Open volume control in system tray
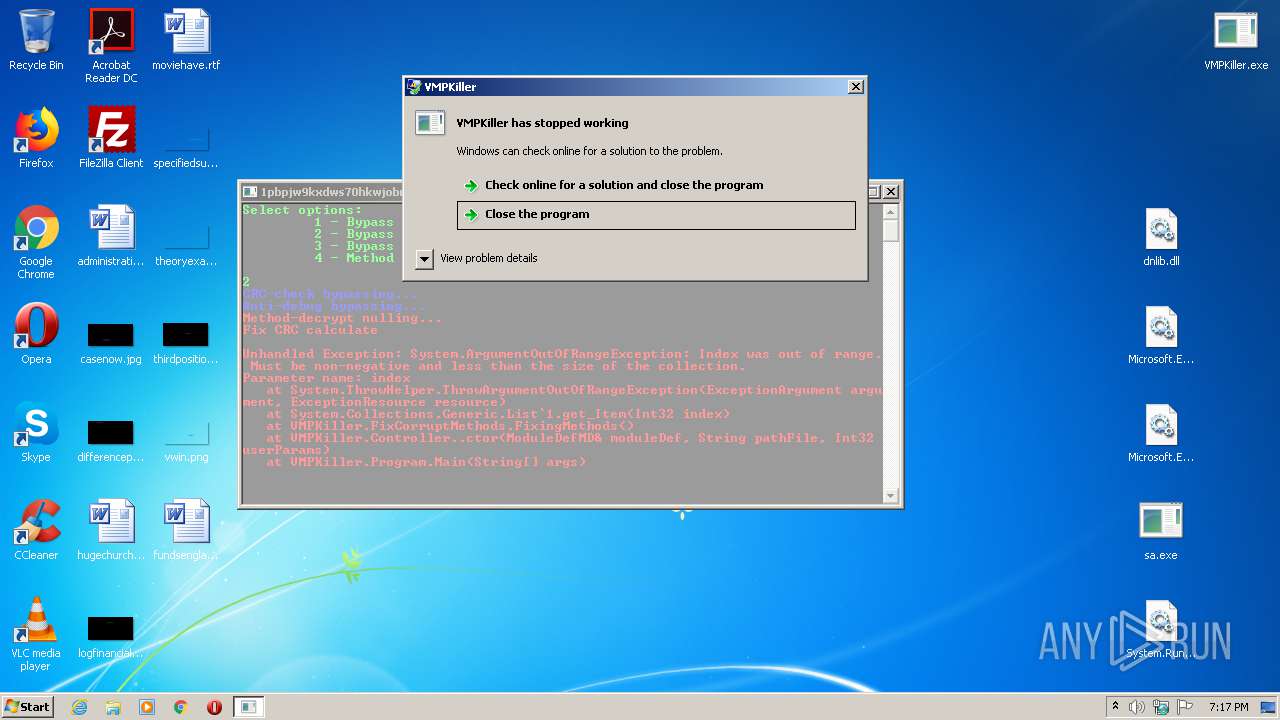The height and width of the screenshot is (720, 1280). [1137, 707]
